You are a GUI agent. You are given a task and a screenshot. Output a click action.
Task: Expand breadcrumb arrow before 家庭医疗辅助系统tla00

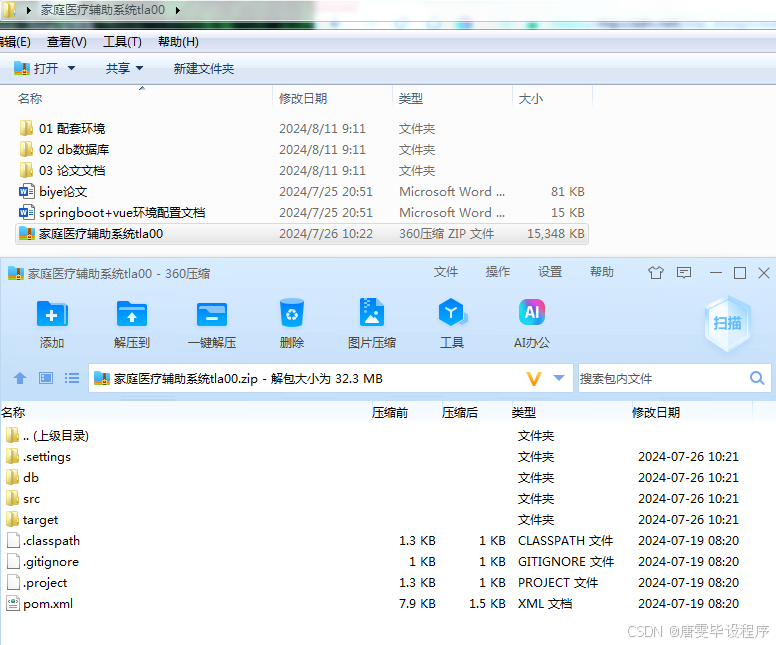pos(29,10)
